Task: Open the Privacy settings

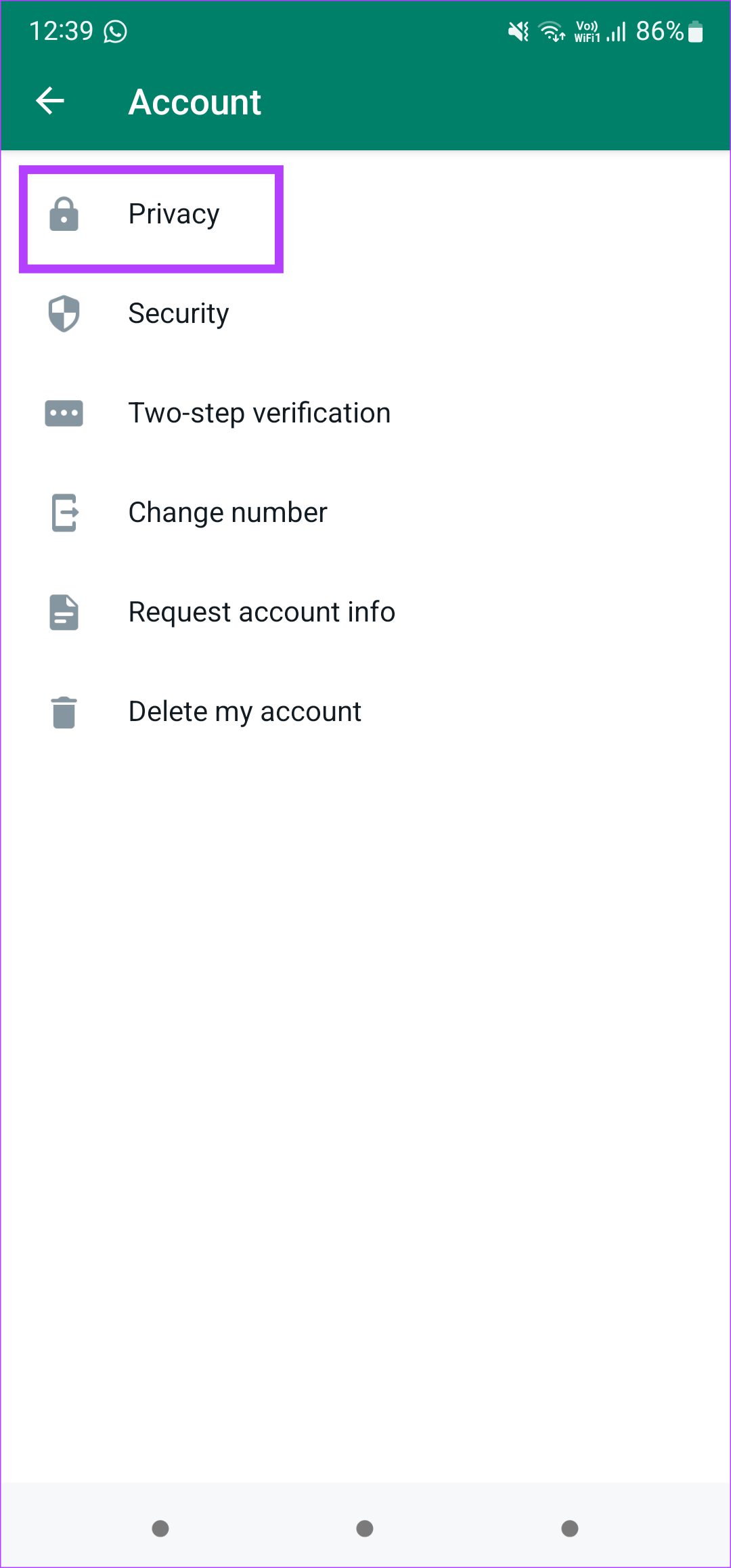Action: pos(174,215)
